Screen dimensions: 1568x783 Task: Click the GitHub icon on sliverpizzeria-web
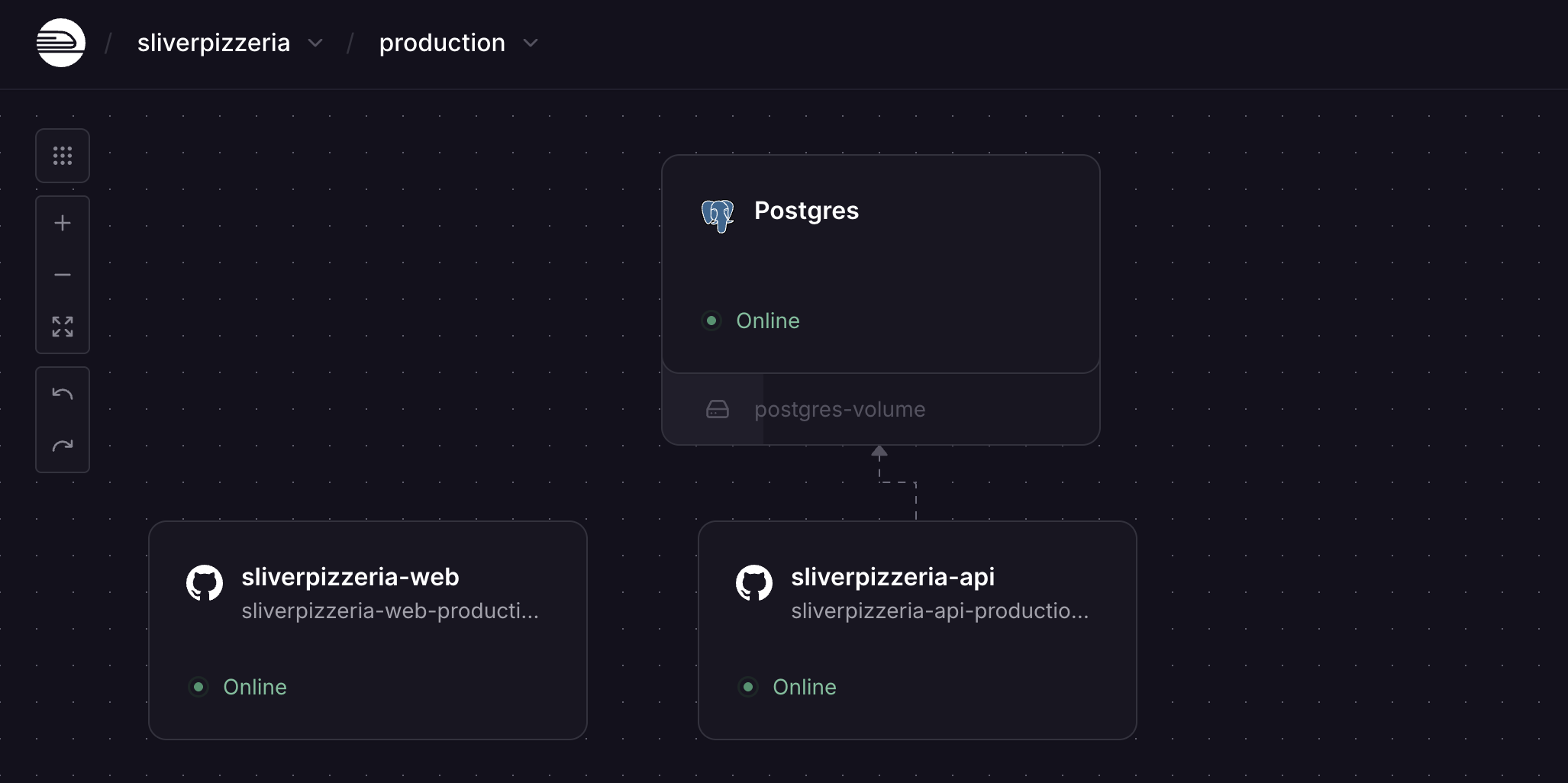[x=205, y=583]
